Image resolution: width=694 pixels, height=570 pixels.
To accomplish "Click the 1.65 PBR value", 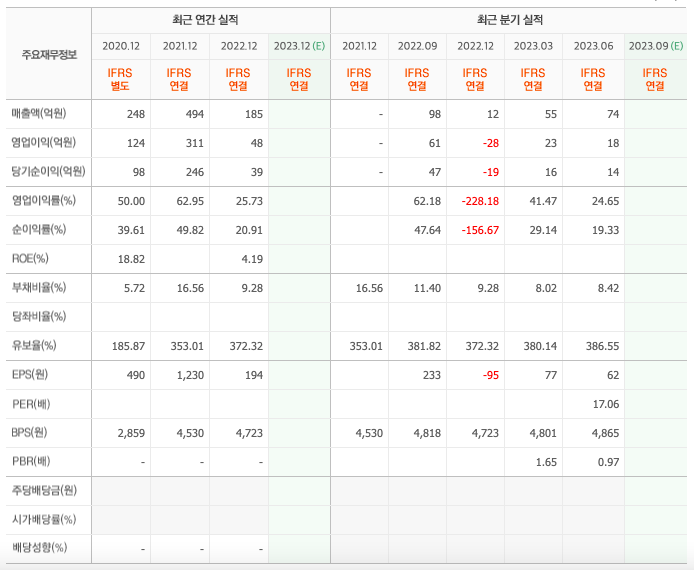I will click(x=546, y=462).
